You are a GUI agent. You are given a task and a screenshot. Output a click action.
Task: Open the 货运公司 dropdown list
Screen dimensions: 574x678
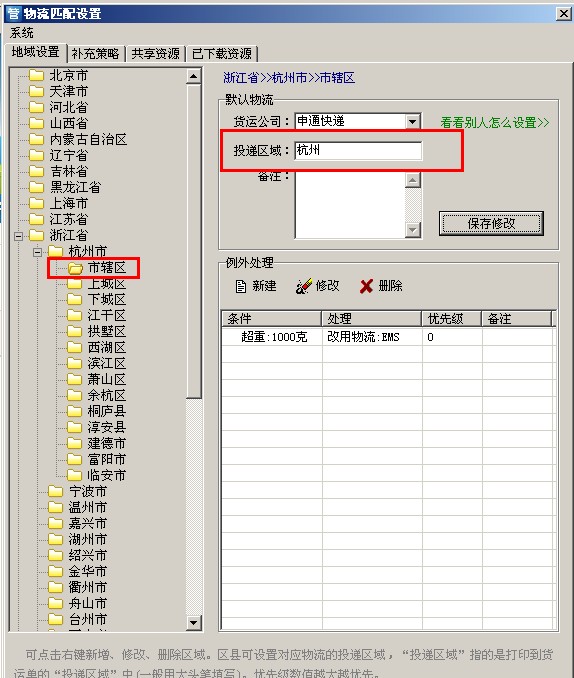tap(413, 121)
